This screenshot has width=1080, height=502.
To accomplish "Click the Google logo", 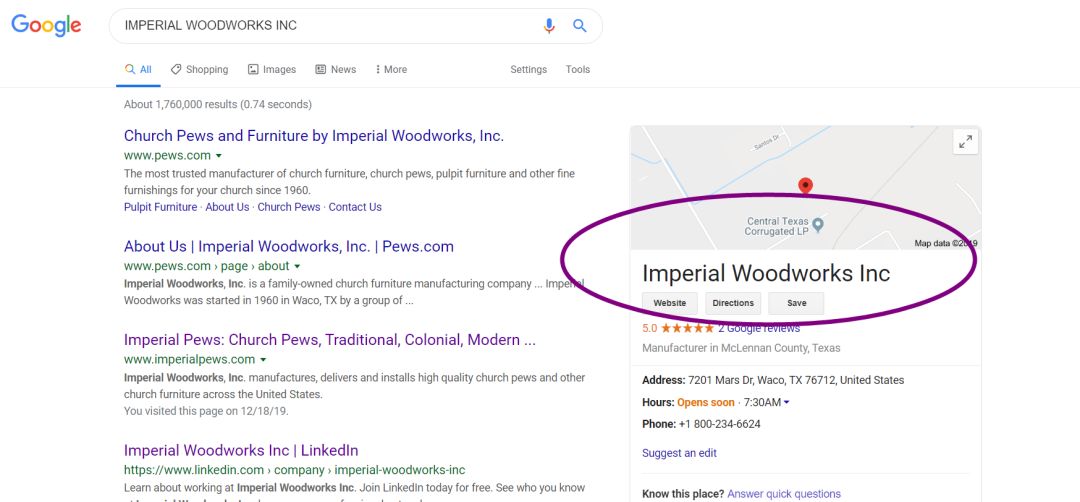I will click(x=46, y=26).
